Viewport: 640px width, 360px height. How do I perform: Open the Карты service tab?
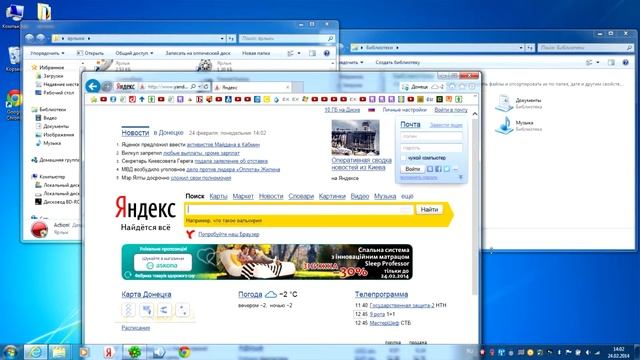218,196
